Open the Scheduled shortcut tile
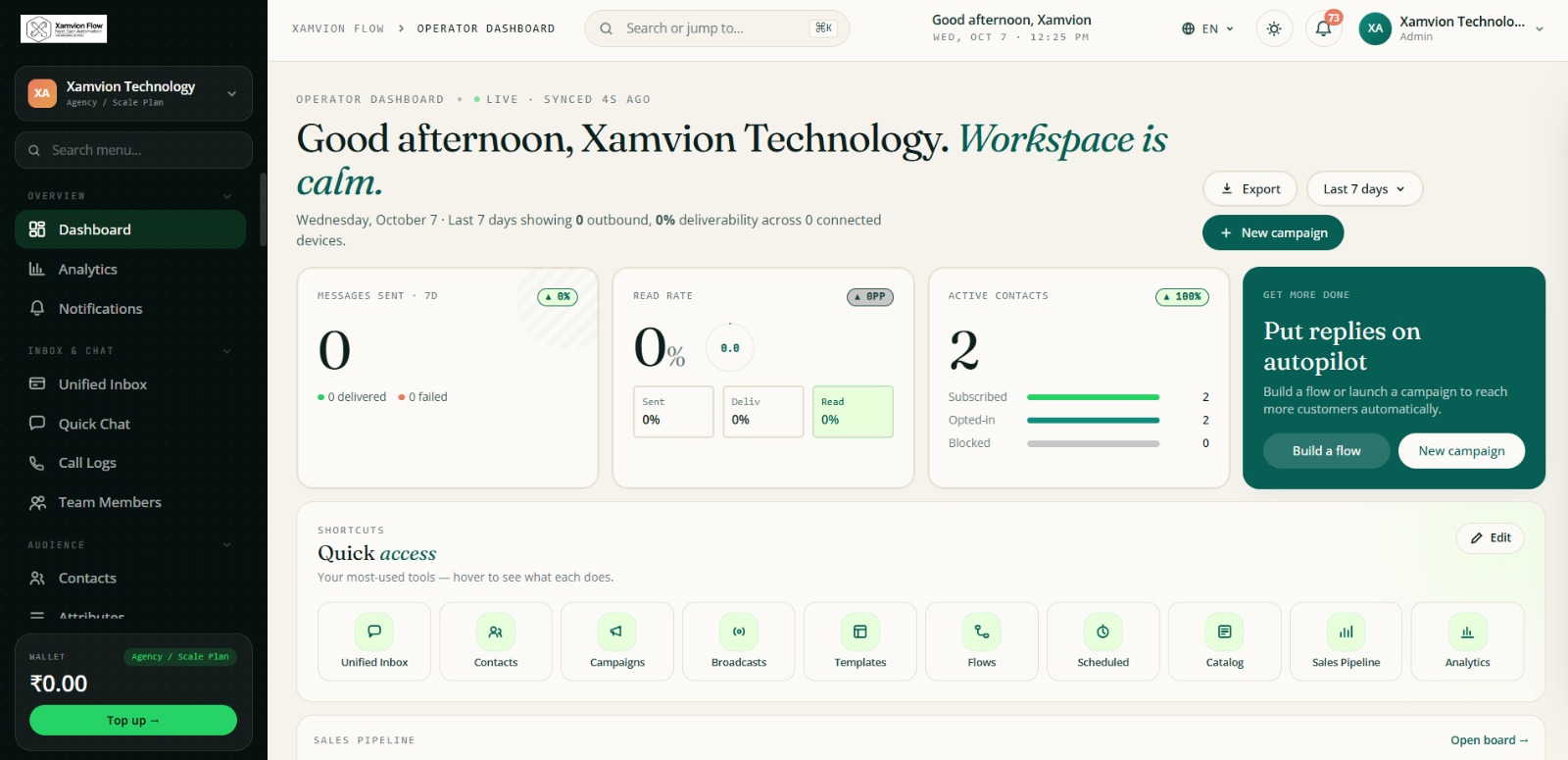 [x=1103, y=641]
